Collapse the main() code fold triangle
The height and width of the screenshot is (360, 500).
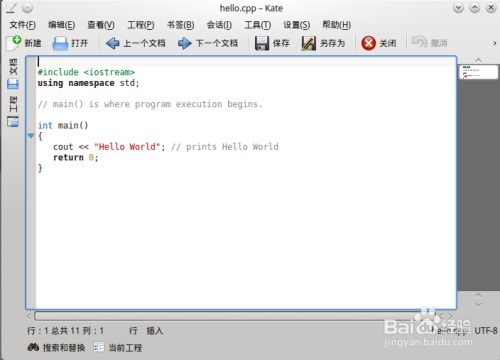[31, 136]
